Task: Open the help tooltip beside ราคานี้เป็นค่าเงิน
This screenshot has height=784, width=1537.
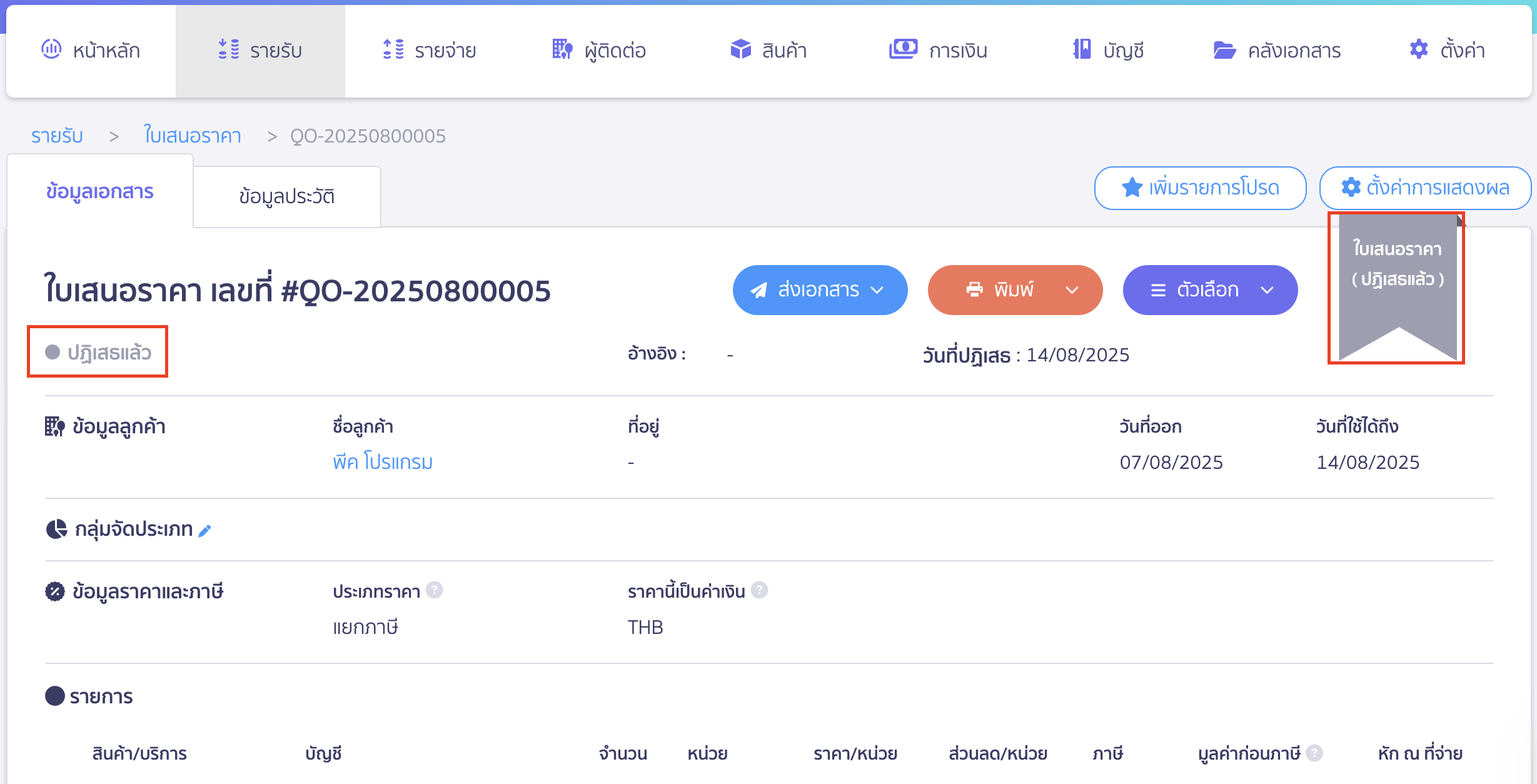Action: [x=759, y=590]
